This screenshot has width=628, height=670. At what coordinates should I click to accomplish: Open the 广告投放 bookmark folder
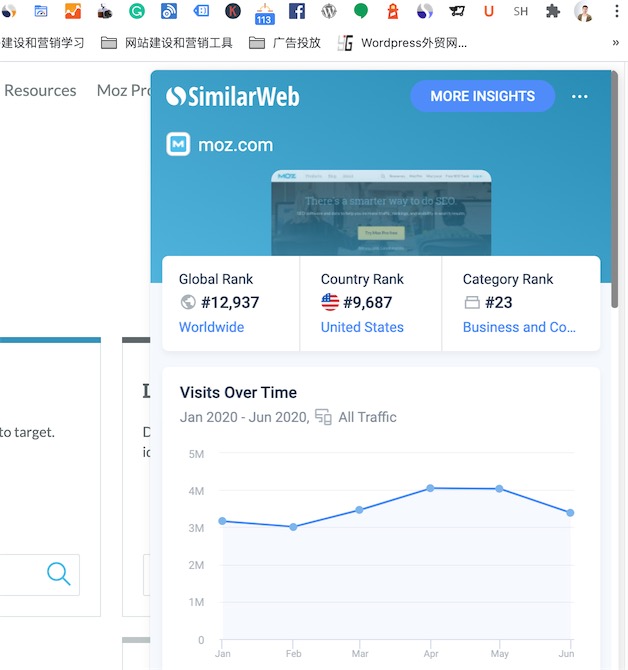pos(285,43)
